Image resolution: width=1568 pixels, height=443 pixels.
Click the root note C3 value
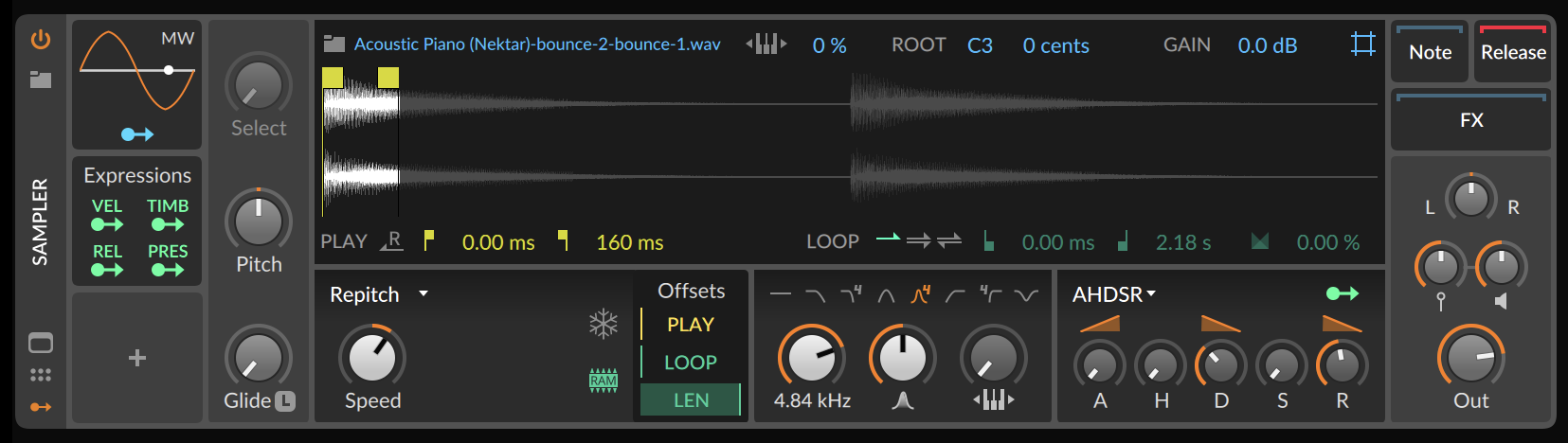click(x=980, y=45)
